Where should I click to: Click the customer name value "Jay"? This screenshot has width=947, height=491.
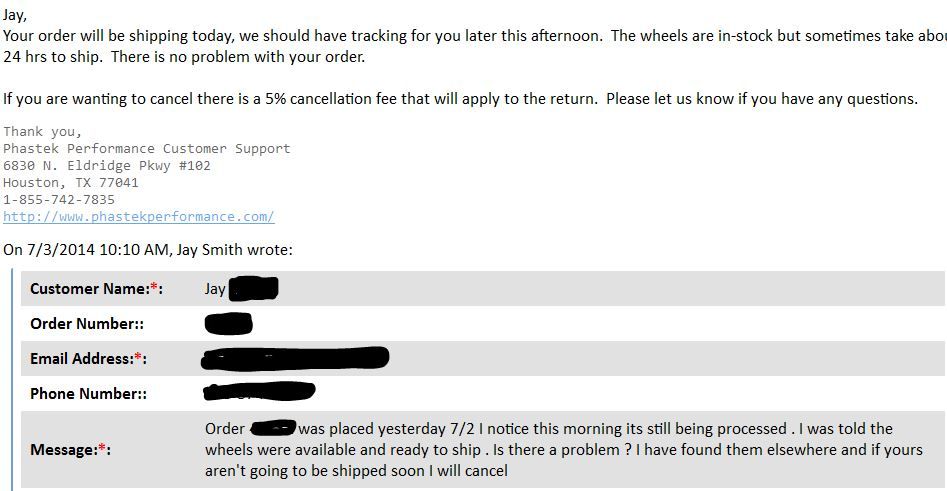pos(215,289)
